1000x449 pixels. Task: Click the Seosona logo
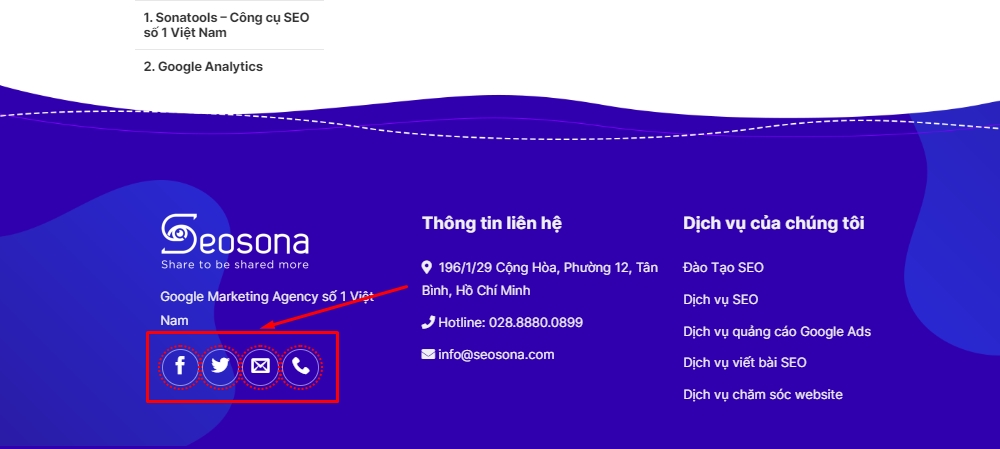pyautogui.click(x=235, y=241)
